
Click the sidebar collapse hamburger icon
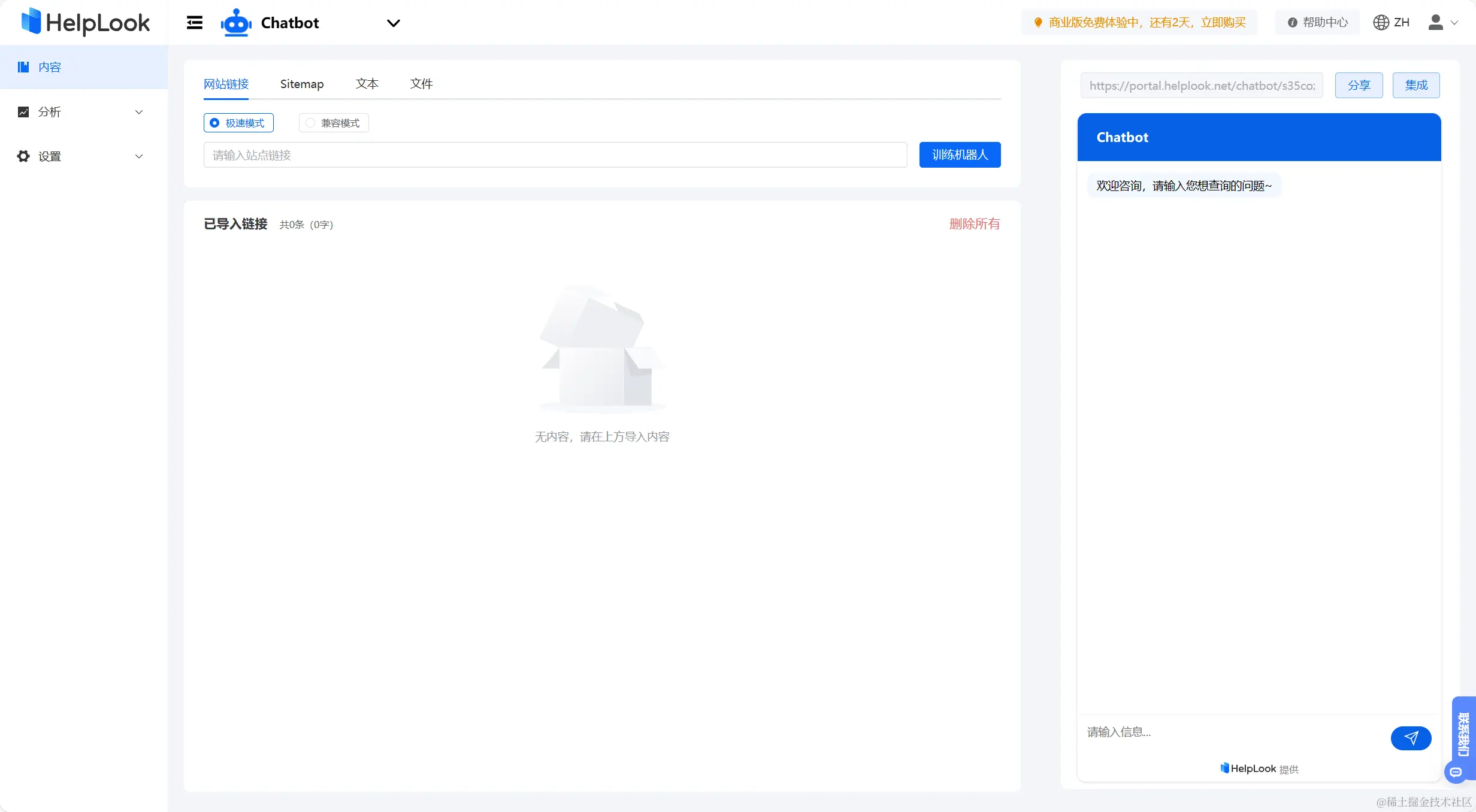(x=194, y=23)
